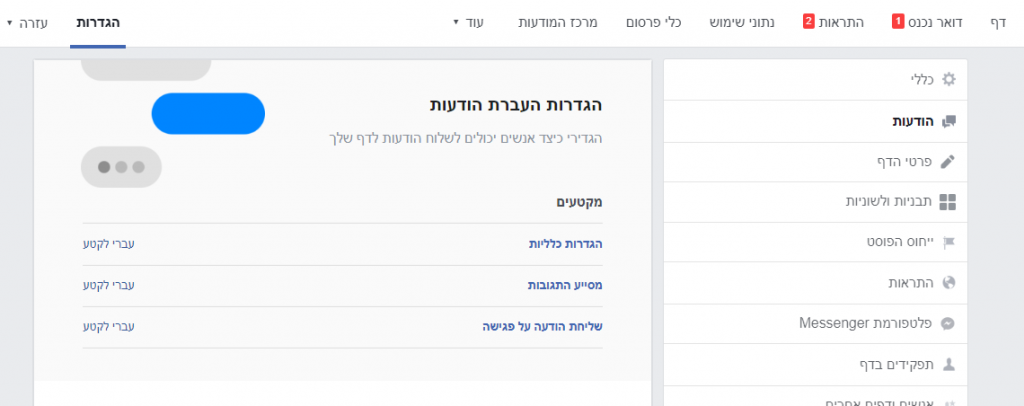Click the Messenger platform icon in sidebar
Screen dimensions: 1024x406
(x=949, y=324)
